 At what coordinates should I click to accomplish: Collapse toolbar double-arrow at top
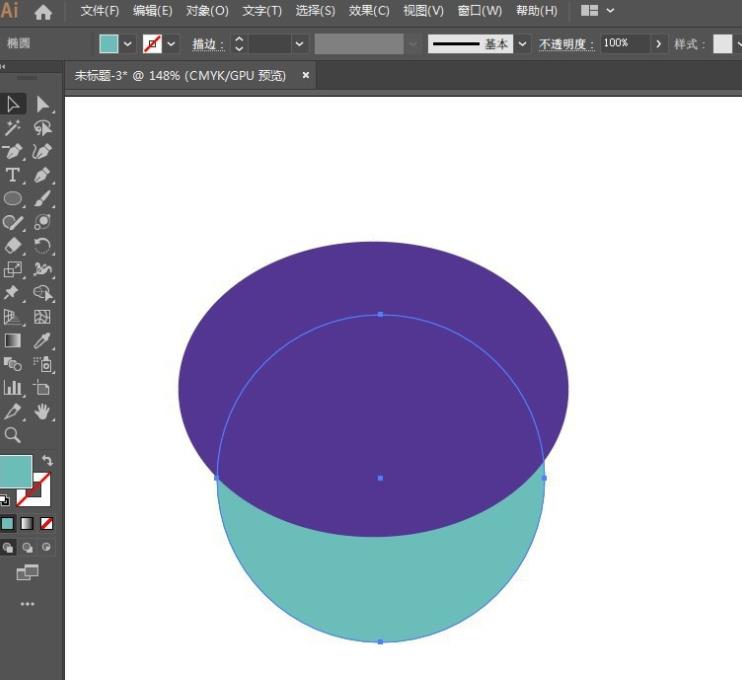tap(3, 67)
